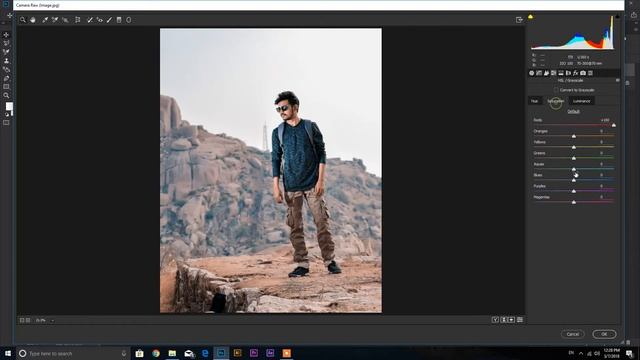Image resolution: width=640 pixels, height=360 pixels.
Task: Click the Oranges slider handle
Action: (x=573, y=136)
